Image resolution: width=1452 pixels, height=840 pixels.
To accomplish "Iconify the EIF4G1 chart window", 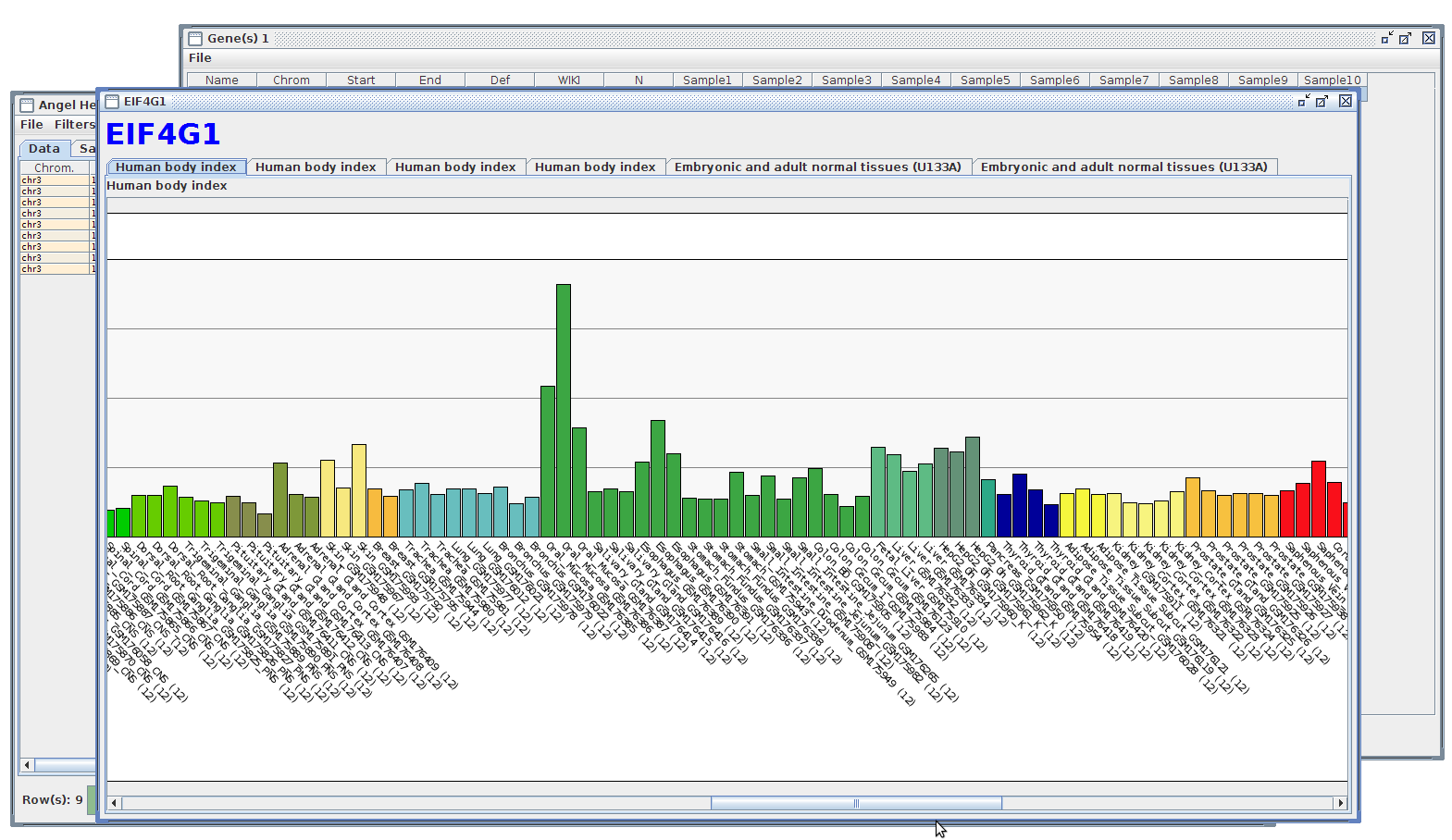I will click(1303, 102).
